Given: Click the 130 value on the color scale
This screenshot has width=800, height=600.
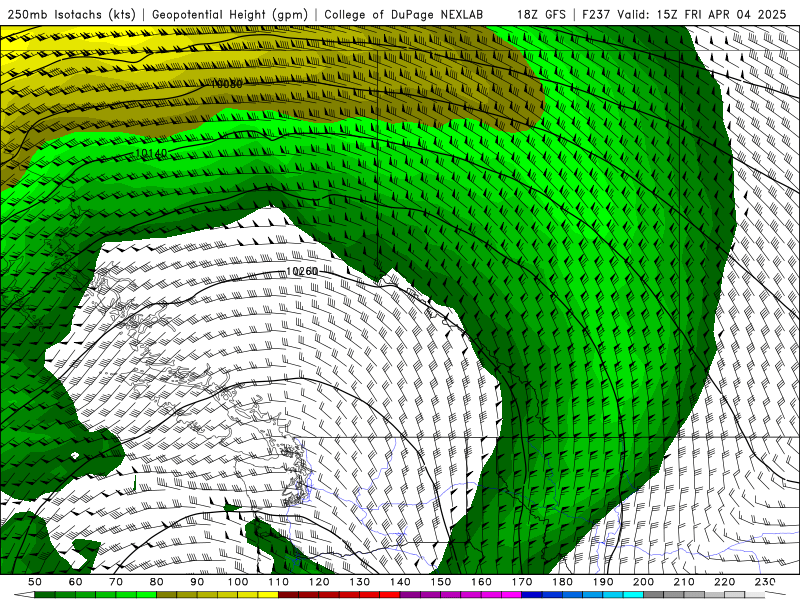Looking at the screenshot, I should tap(360, 582).
